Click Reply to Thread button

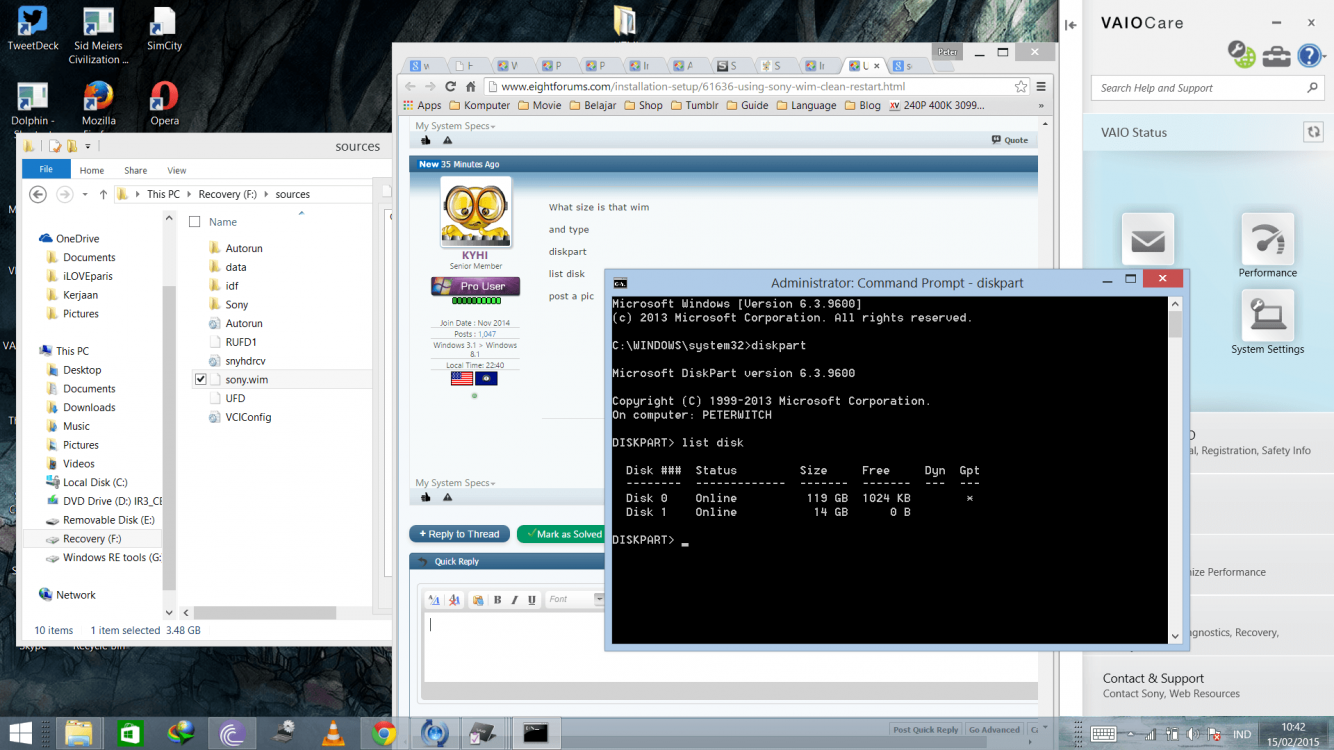(x=459, y=534)
